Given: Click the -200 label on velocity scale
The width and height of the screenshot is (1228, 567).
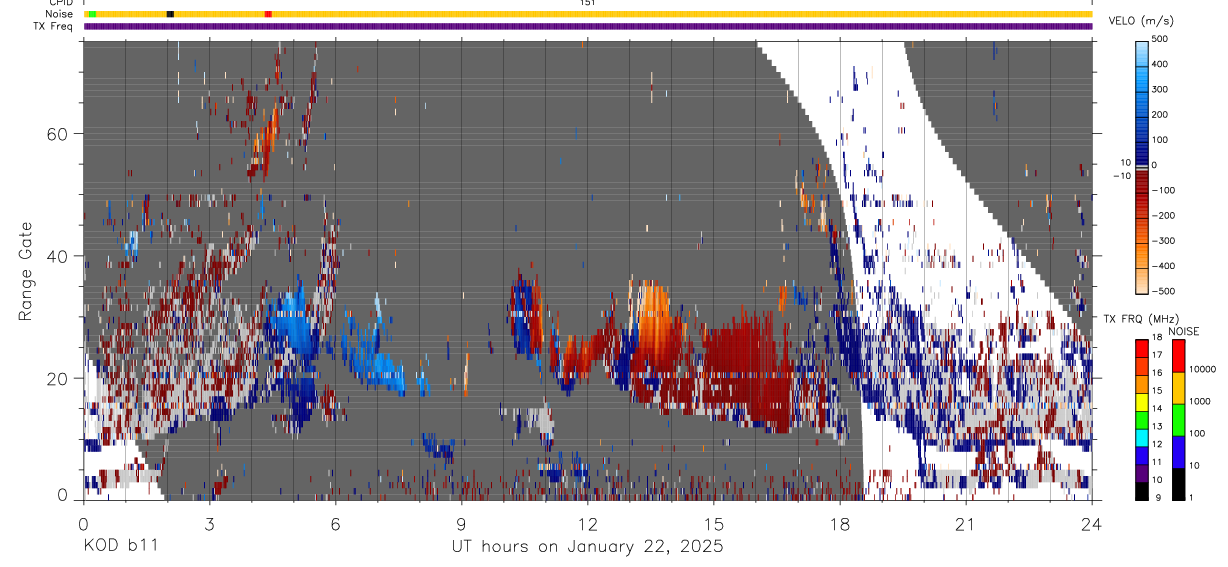Looking at the screenshot, I should [1163, 216].
